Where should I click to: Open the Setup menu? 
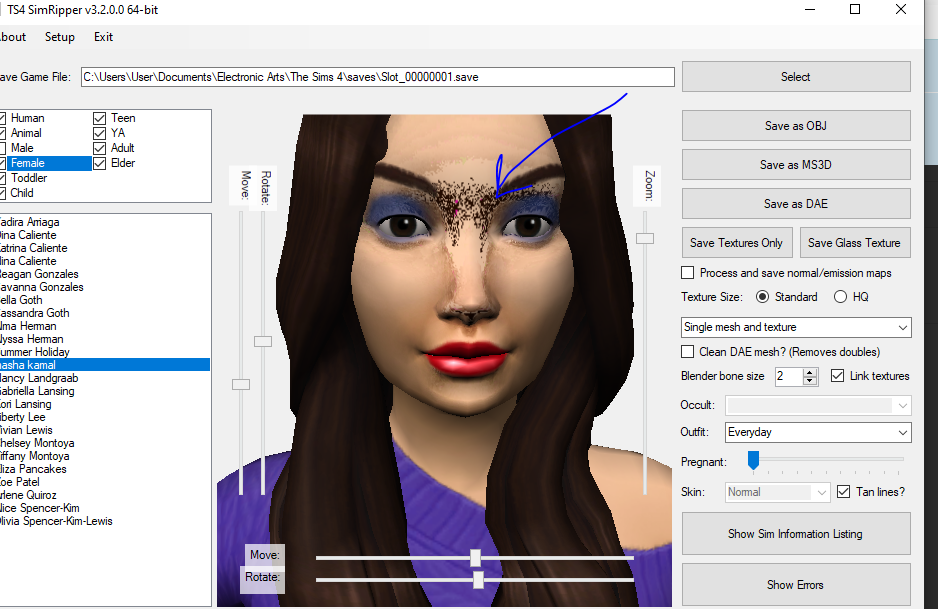point(59,37)
